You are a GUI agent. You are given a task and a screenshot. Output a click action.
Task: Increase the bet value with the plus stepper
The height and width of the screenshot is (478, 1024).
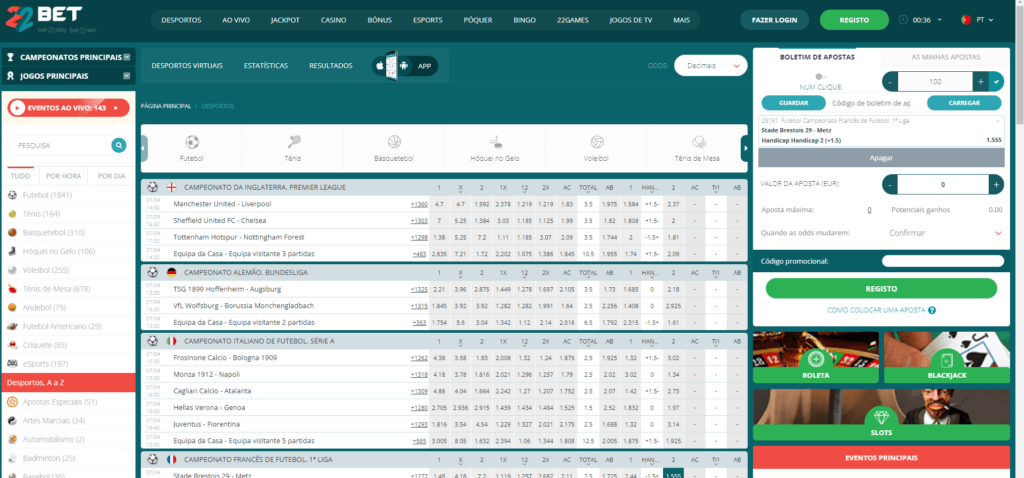[x=995, y=185]
